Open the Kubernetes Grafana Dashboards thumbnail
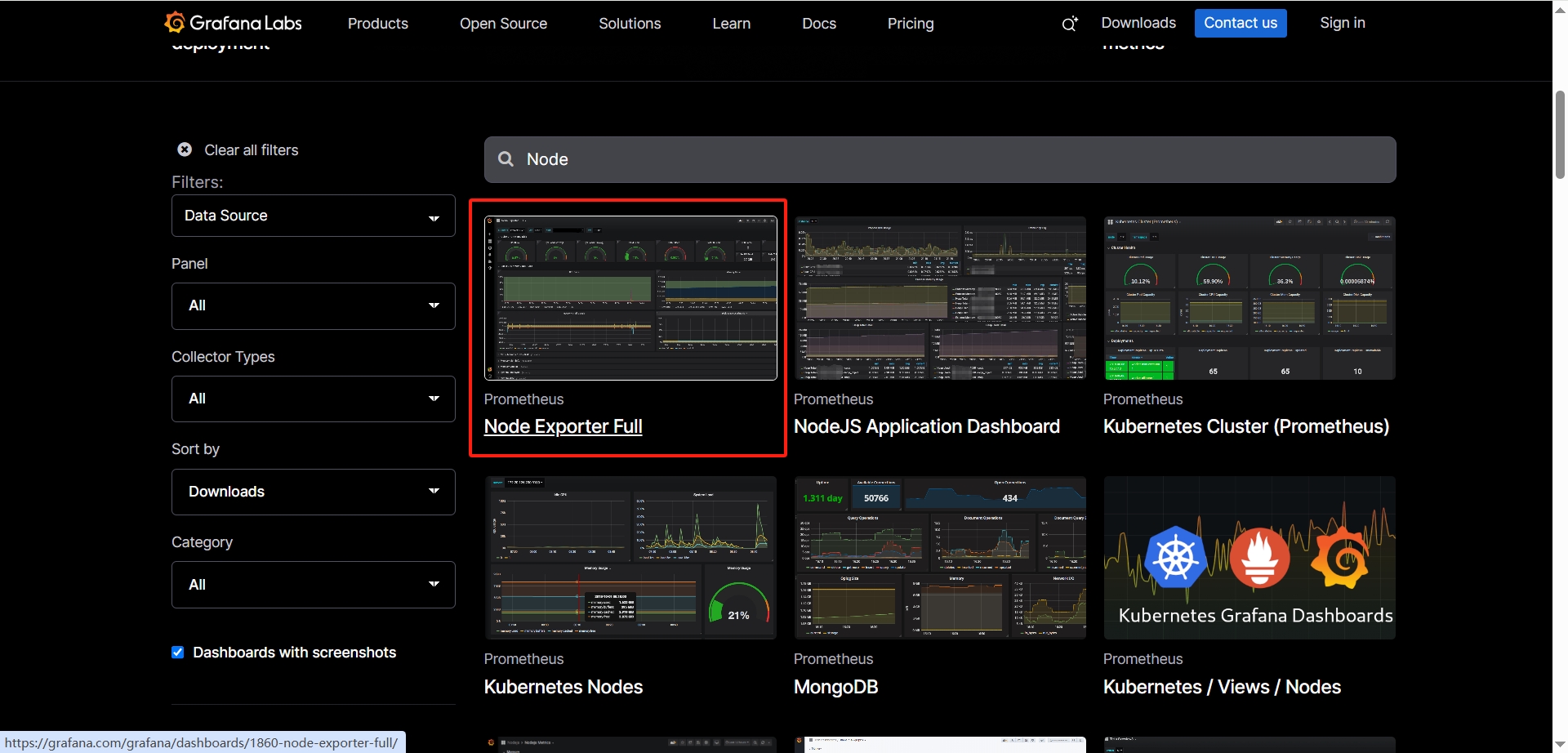This screenshot has width=1568, height=753. pos(1249,558)
